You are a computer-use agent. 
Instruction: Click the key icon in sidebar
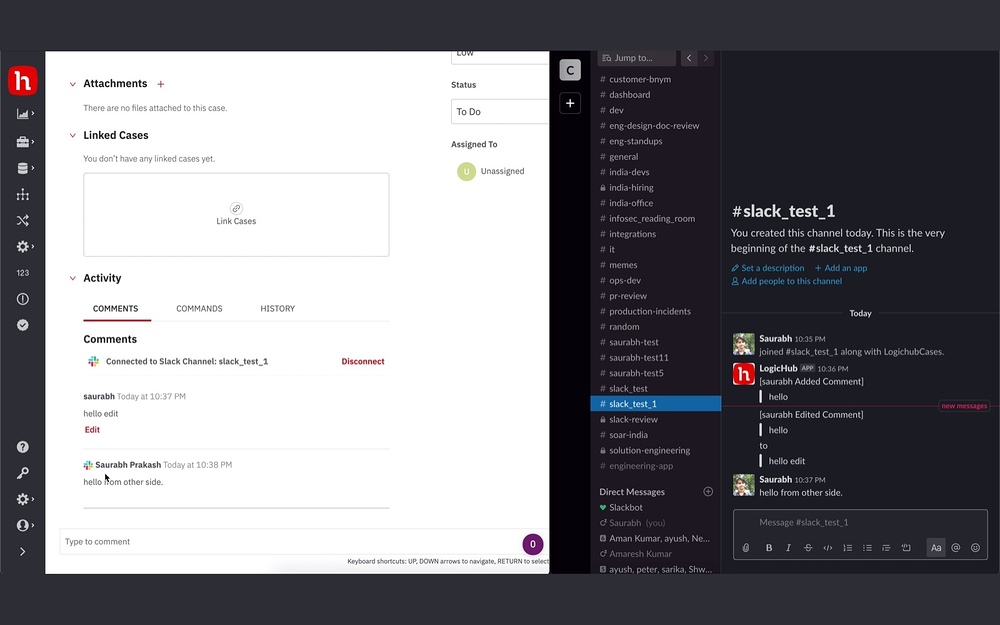click(22, 473)
